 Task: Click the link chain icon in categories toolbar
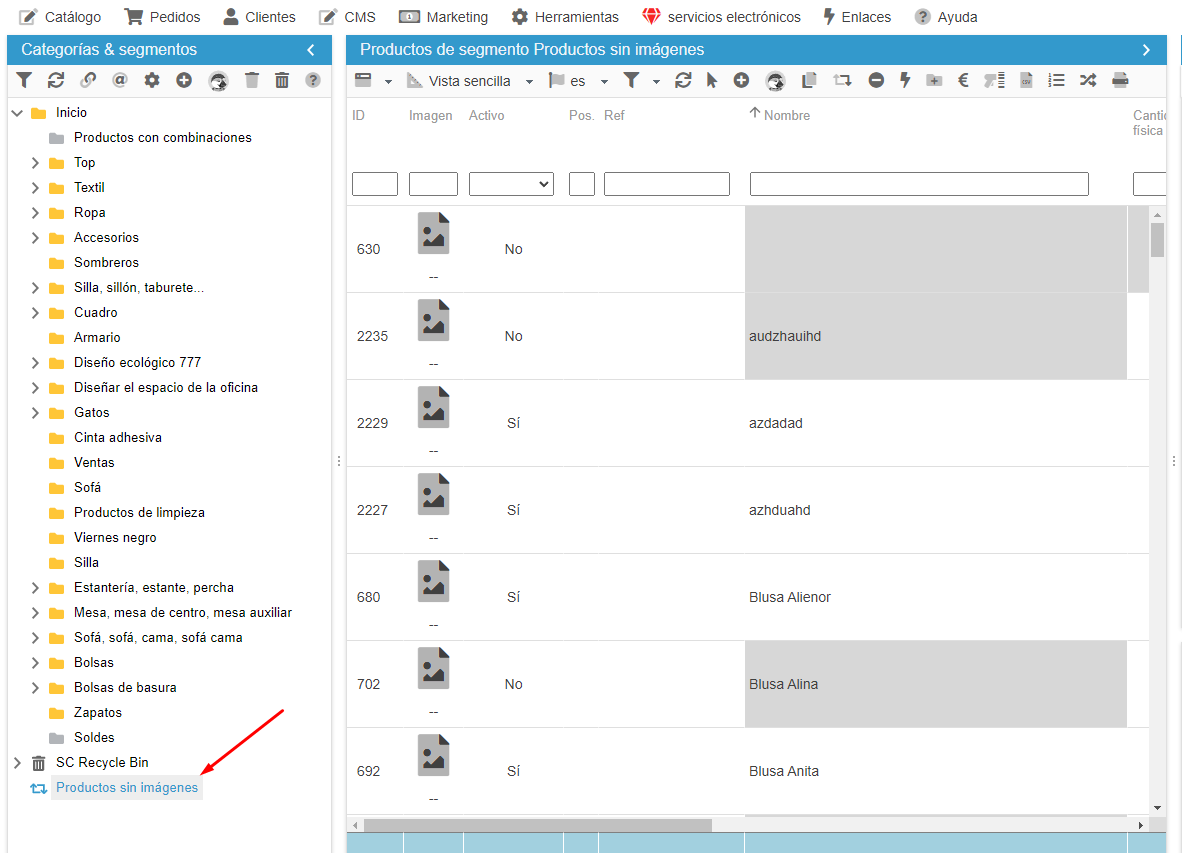point(88,81)
